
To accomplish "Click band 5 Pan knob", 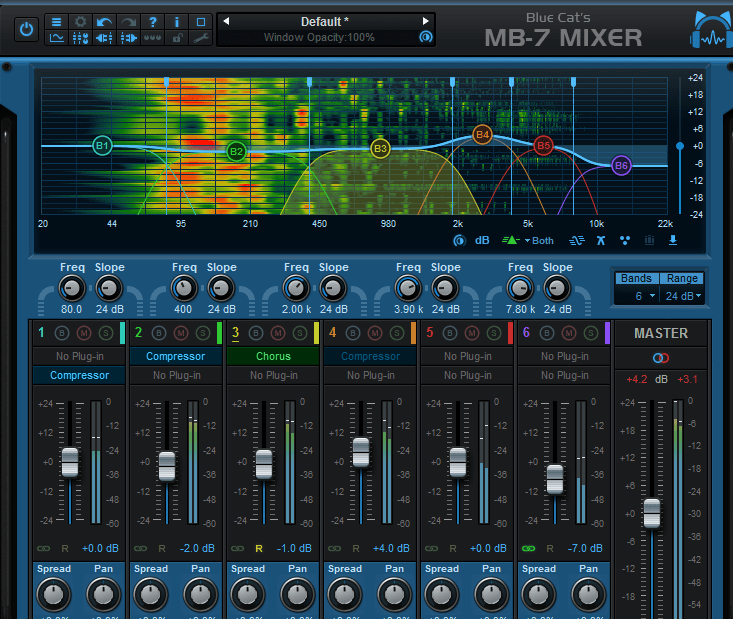I will coord(491,594).
